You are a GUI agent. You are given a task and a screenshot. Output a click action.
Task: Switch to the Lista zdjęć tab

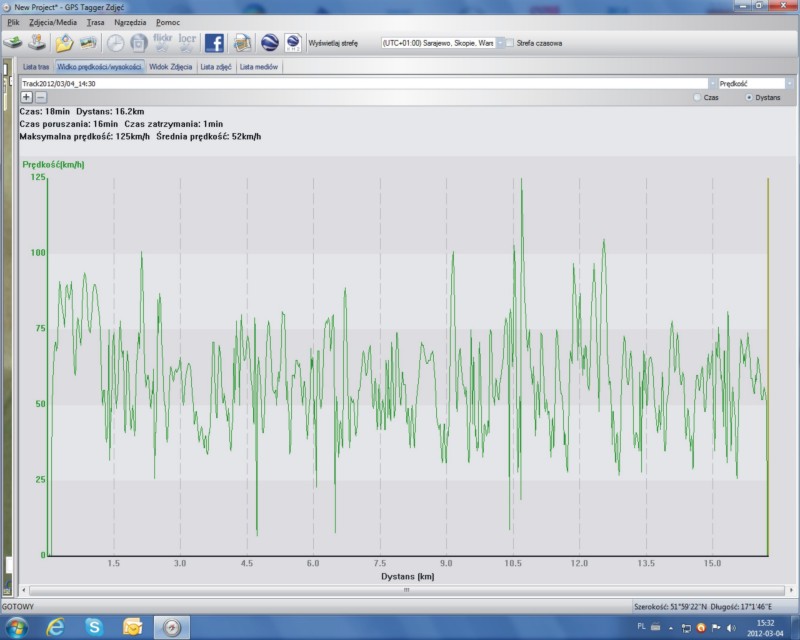[216, 67]
